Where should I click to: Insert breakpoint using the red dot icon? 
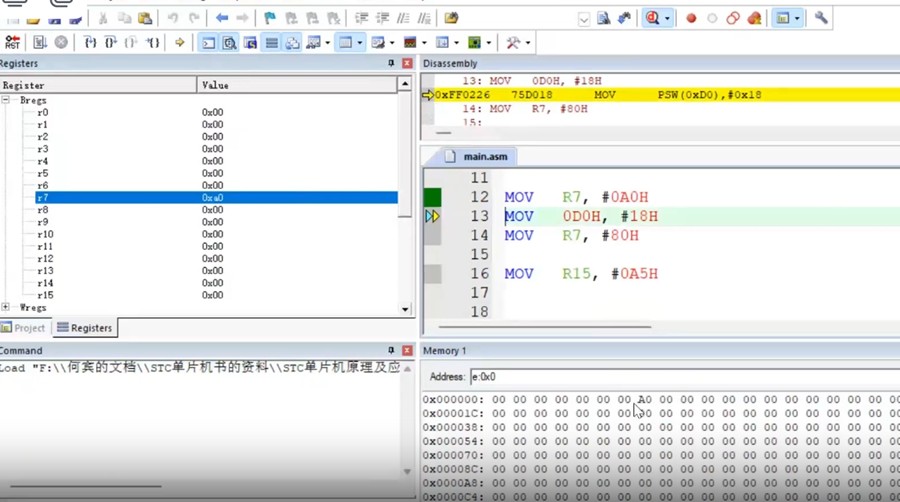(690, 18)
